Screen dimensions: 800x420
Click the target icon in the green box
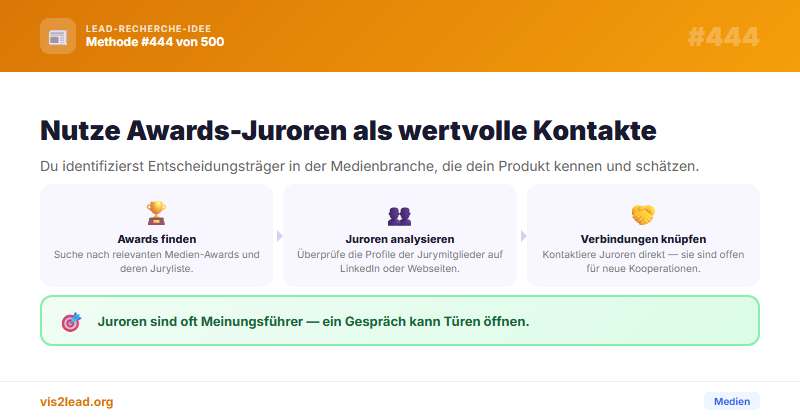click(71, 322)
